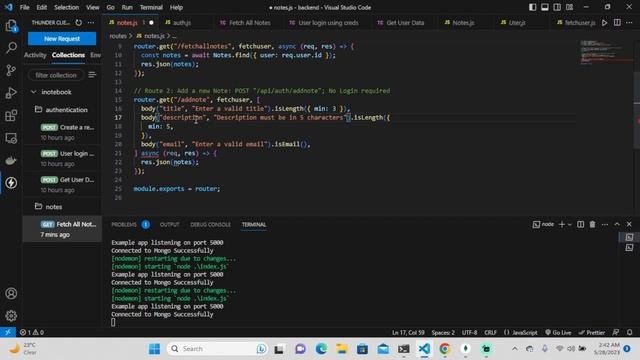Select the Activity tab in Thunder Client
The image size is (640, 360).
coord(35,55)
